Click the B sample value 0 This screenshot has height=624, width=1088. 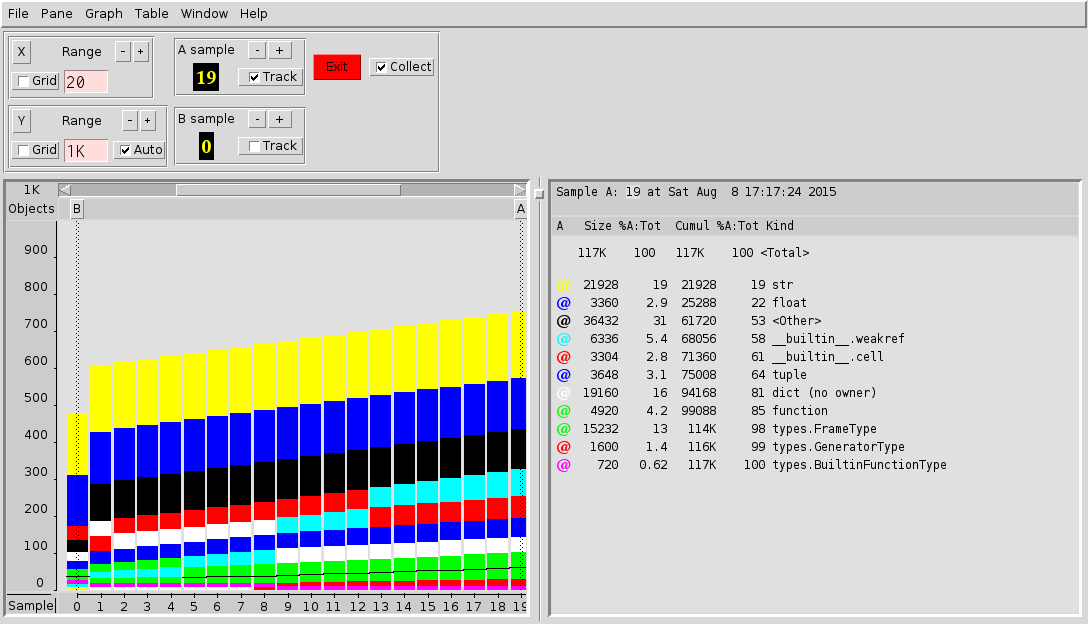206,146
